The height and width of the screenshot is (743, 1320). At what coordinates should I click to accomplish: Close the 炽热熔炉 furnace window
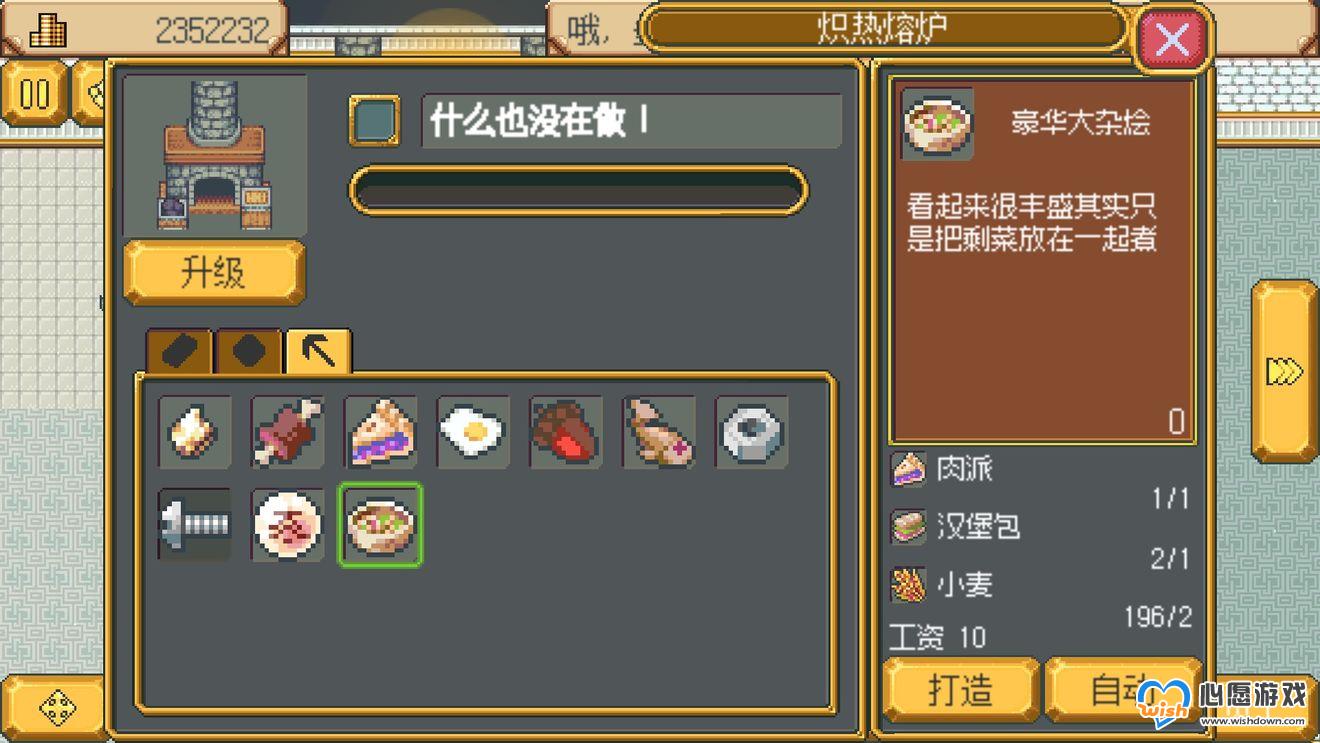[1172, 41]
